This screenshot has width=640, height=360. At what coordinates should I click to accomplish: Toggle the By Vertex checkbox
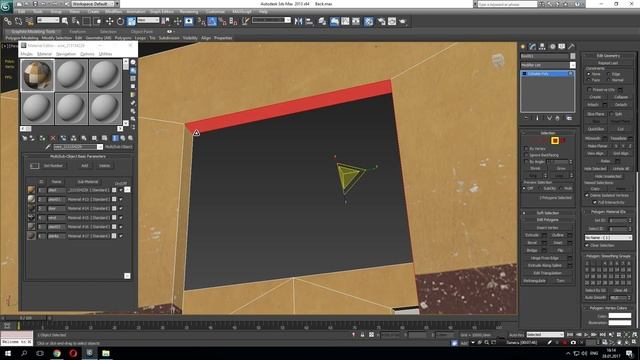click(526, 149)
